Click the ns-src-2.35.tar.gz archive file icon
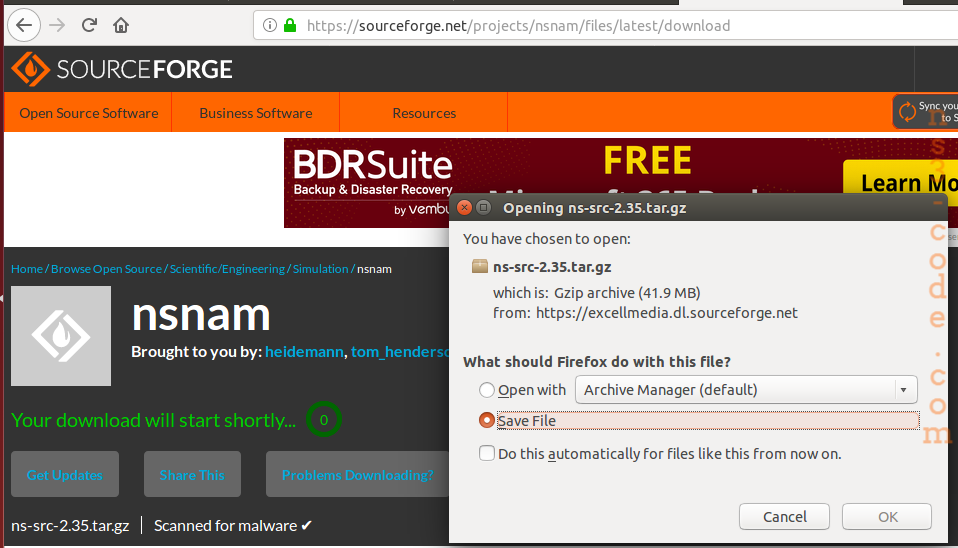958x548 pixels. coord(480,266)
